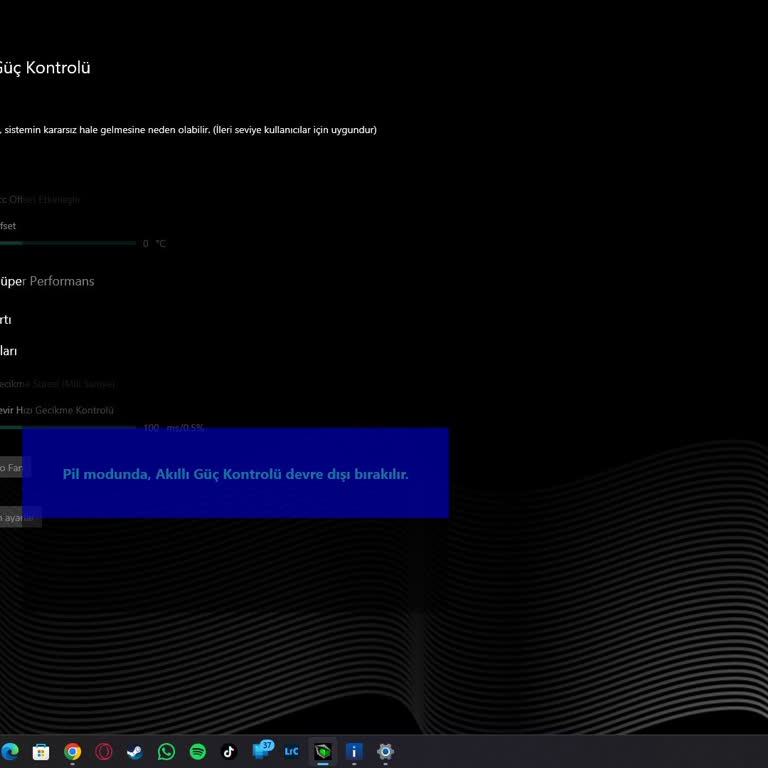Launch Spotify from the taskbar
768x768 pixels.
tap(197, 751)
